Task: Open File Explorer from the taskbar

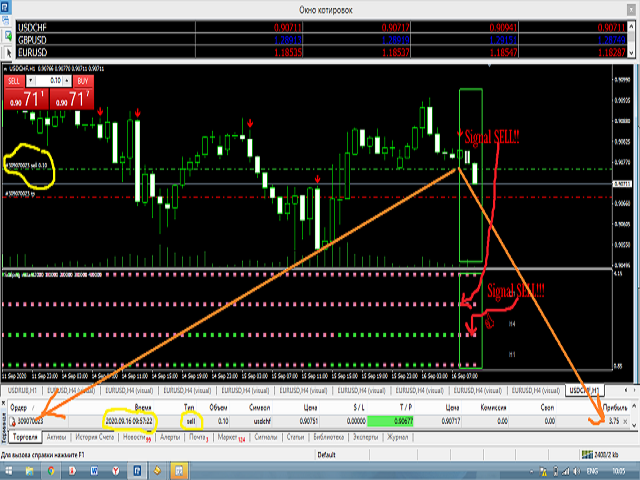Action: (29, 471)
